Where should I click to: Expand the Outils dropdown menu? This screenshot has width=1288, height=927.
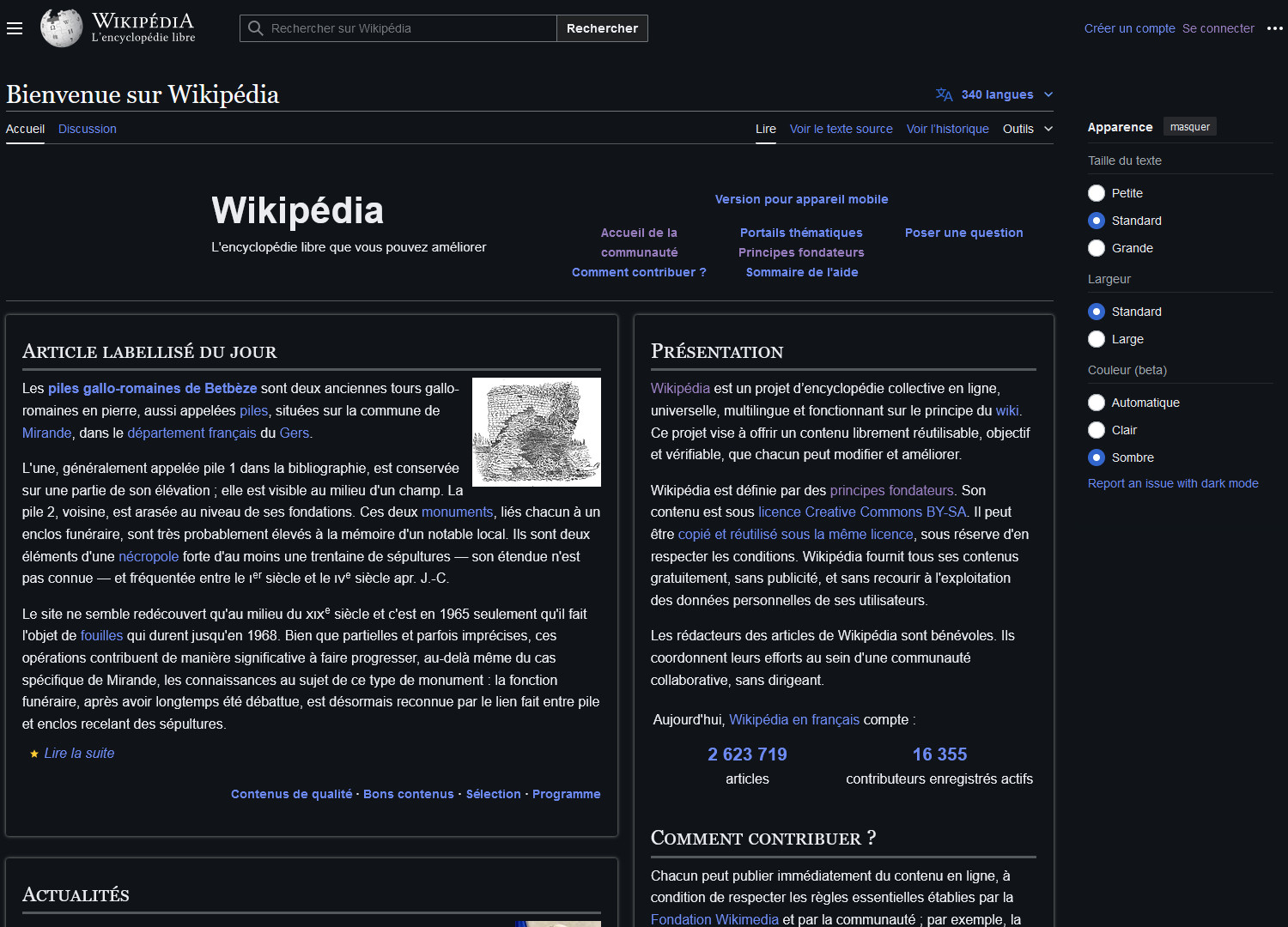coord(1028,129)
